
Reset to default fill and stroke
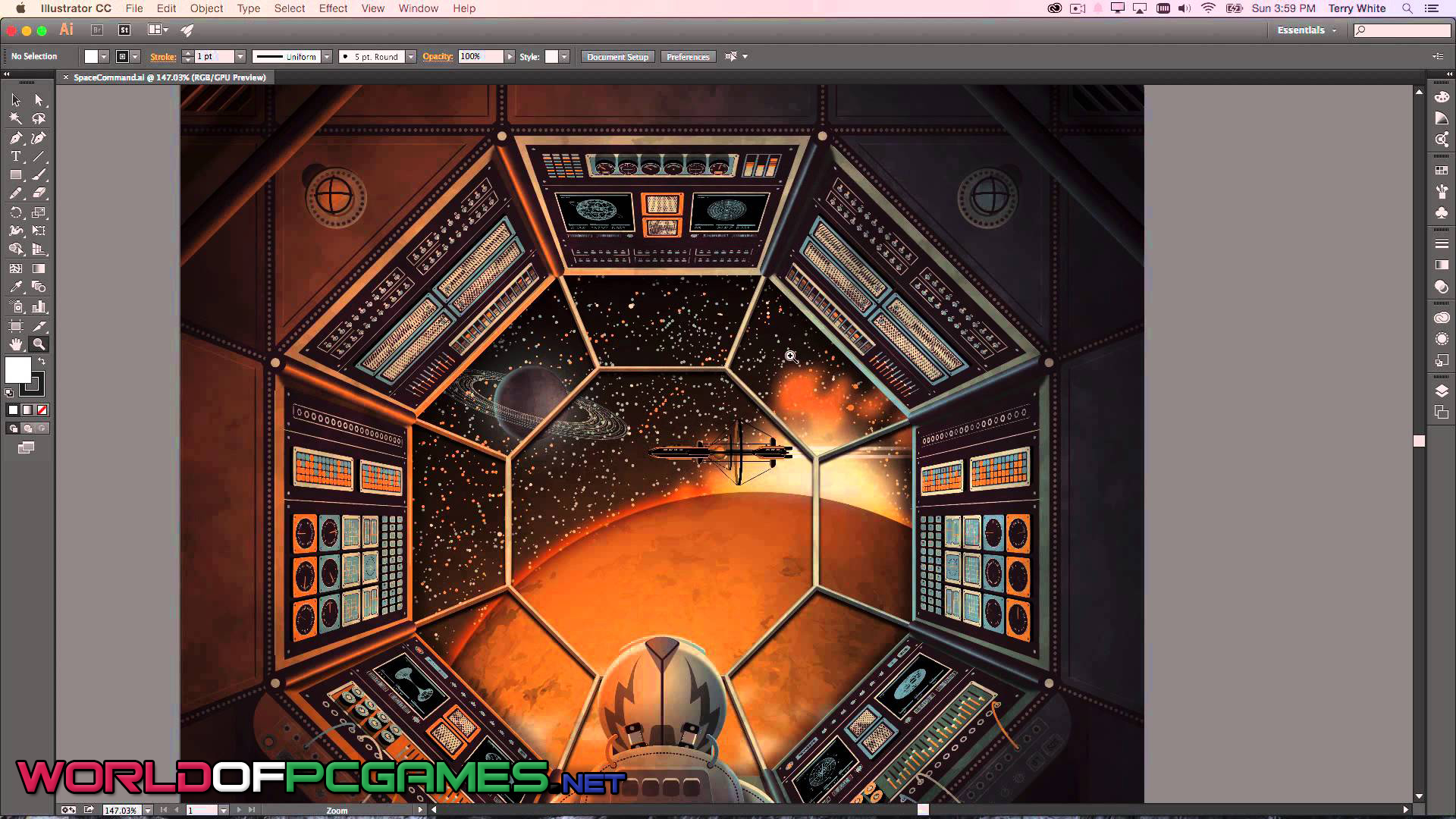pyautogui.click(x=9, y=393)
